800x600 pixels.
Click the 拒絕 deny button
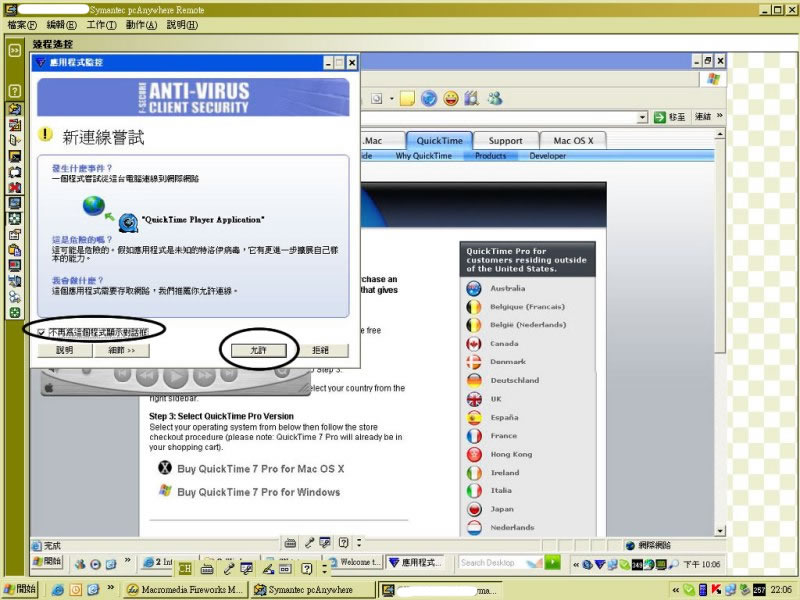coord(320,351)
